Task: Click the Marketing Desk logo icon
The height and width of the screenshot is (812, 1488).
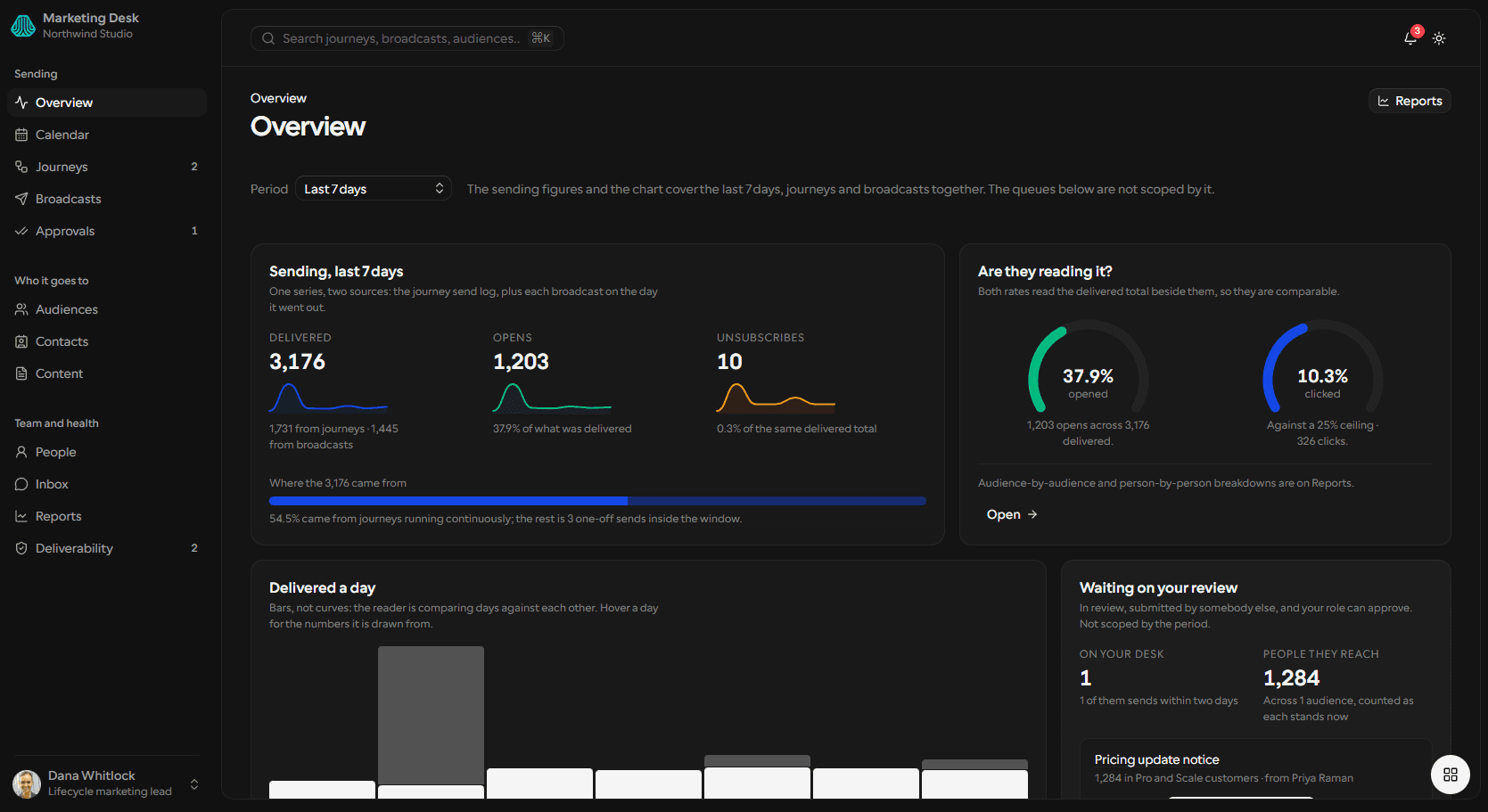Action: click(x=23, y=26)
